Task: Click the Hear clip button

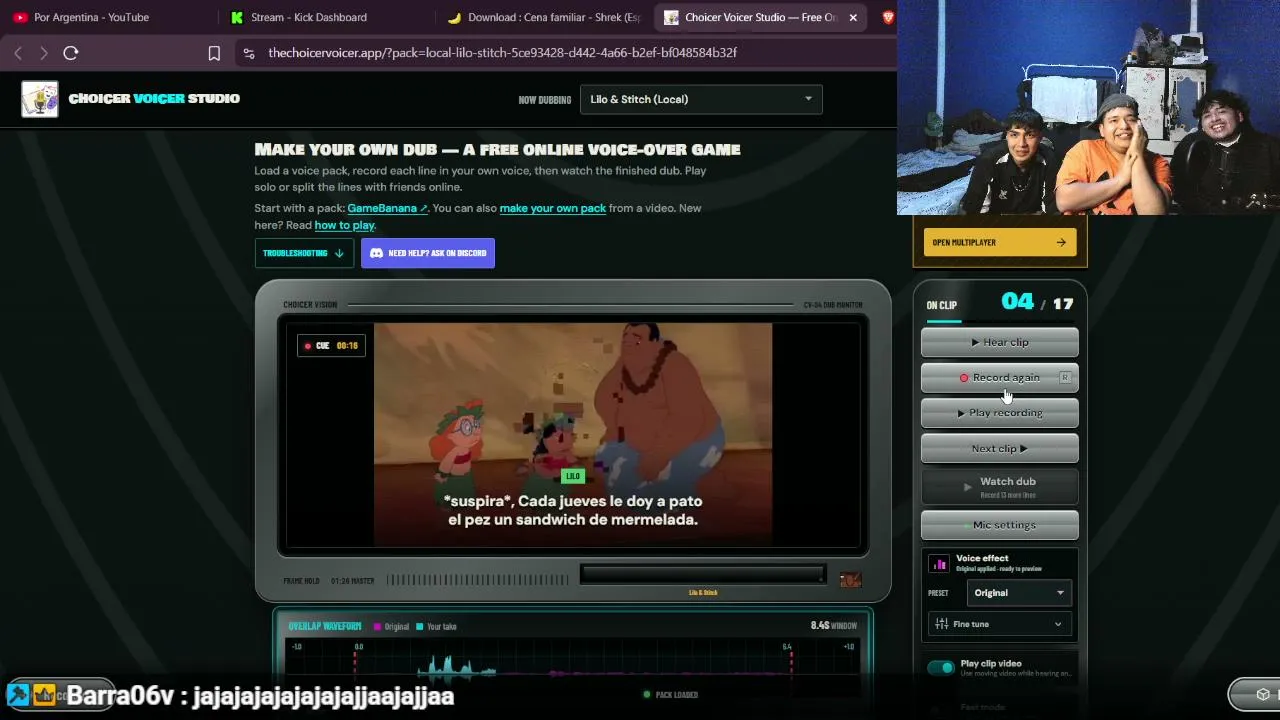Action: coord(1000,342)
